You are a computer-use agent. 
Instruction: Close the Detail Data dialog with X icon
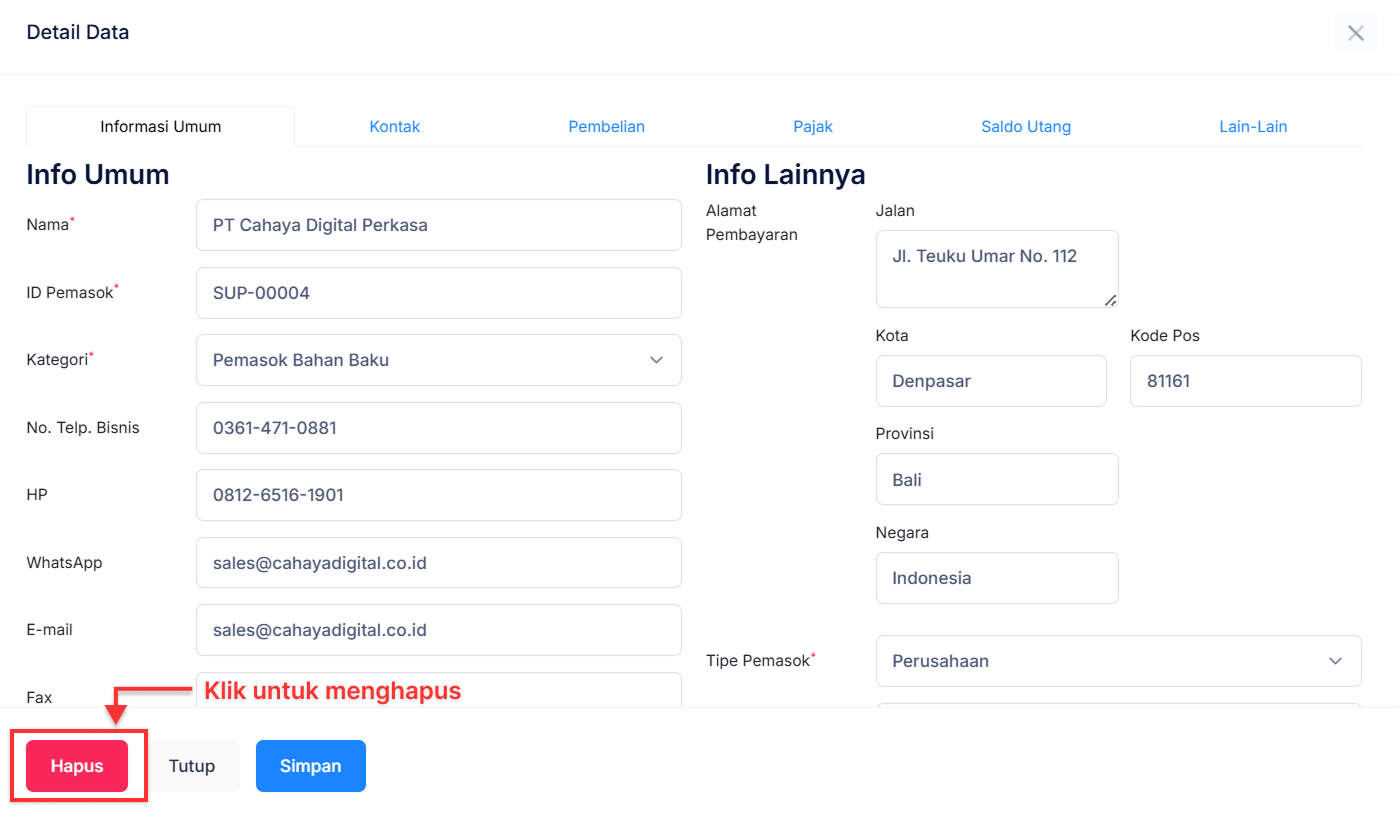1355,33
